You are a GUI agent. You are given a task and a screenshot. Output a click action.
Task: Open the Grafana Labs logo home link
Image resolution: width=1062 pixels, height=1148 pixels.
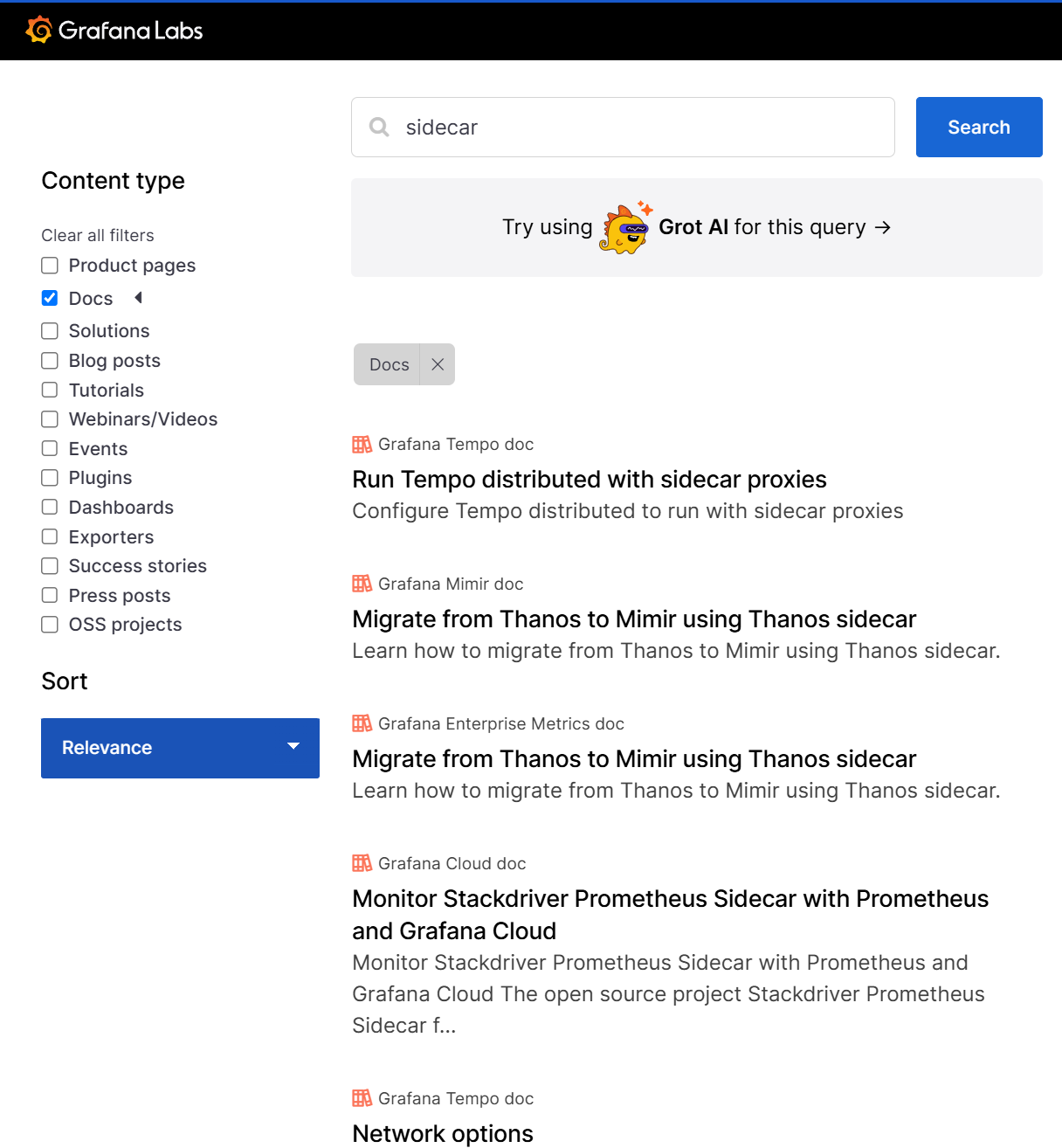point(114,31)
